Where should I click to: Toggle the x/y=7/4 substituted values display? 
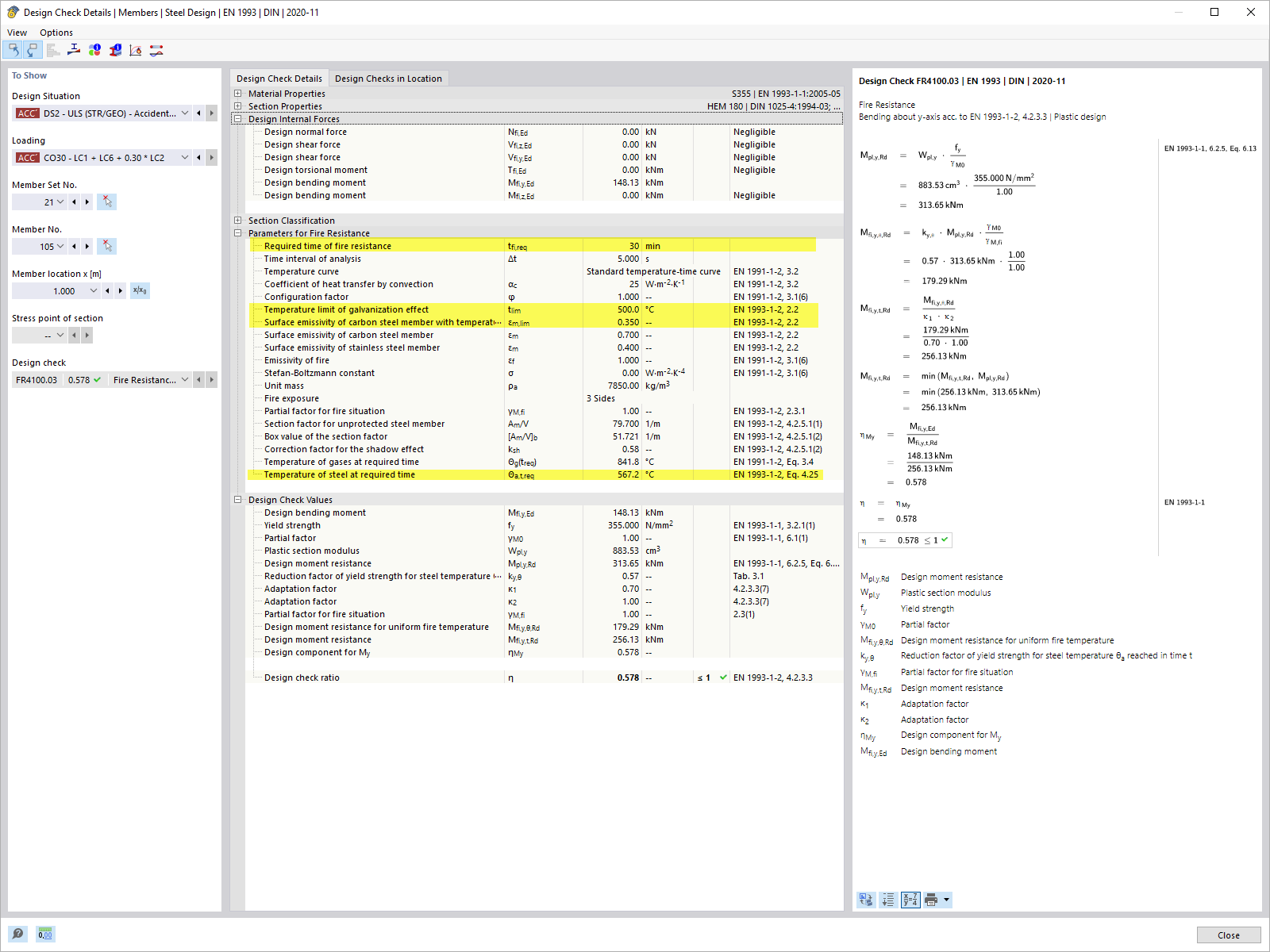[x=910, y=899]
